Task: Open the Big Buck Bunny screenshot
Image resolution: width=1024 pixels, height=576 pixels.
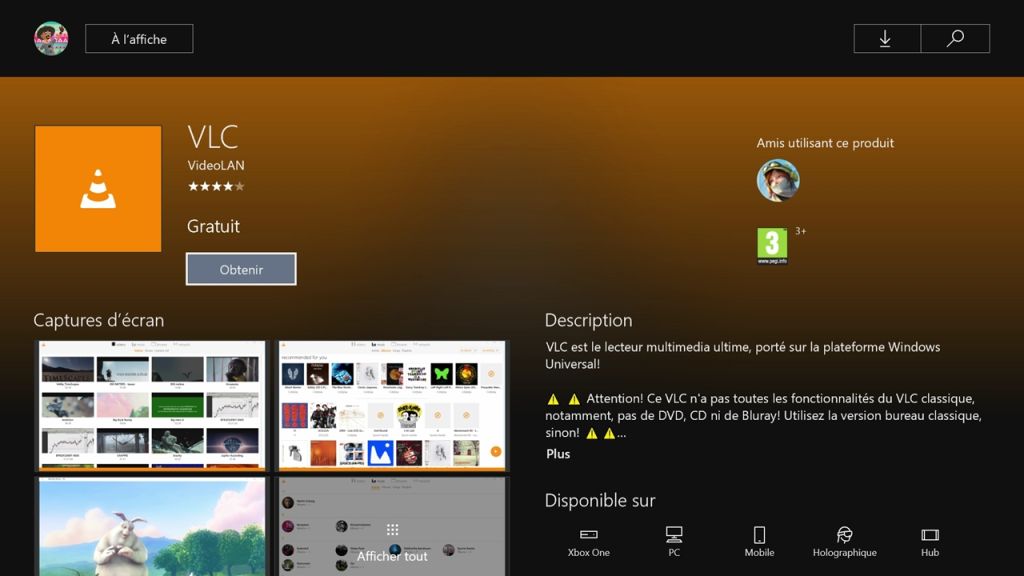Action: pos(152,526)
